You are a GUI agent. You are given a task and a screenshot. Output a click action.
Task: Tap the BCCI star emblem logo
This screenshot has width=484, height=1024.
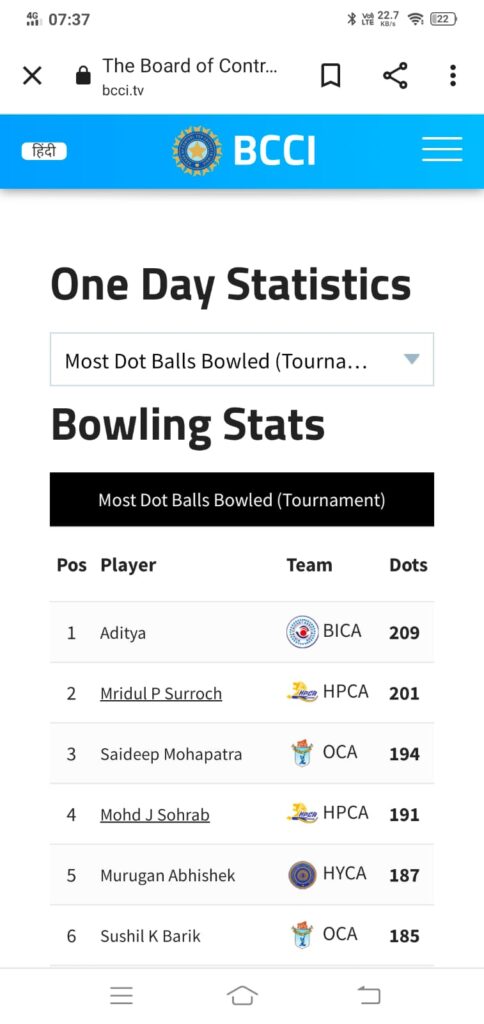point(197,151)
